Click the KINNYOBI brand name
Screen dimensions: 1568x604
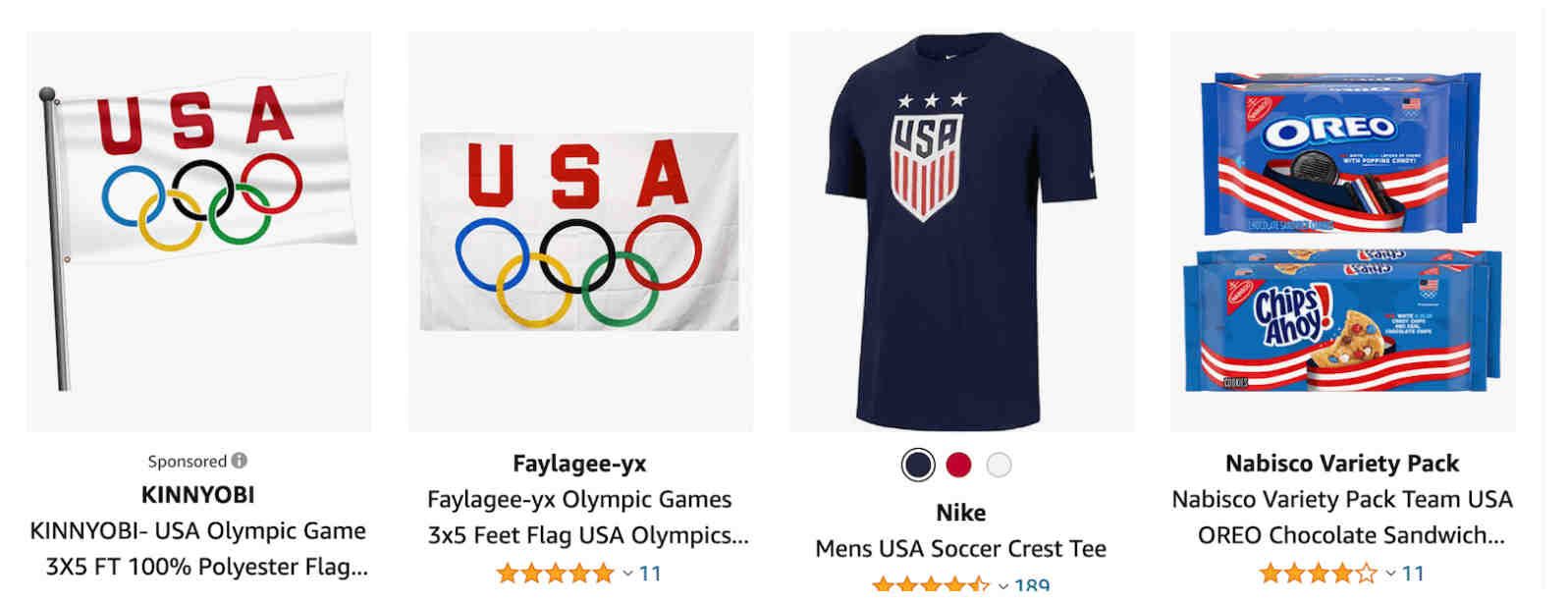198,495
